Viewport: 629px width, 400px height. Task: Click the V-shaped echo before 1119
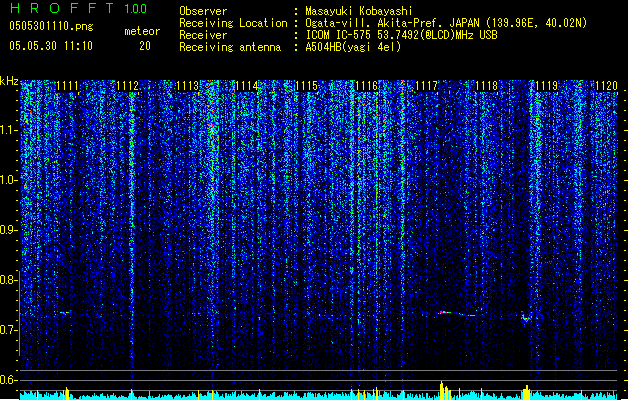pos(525,317)
